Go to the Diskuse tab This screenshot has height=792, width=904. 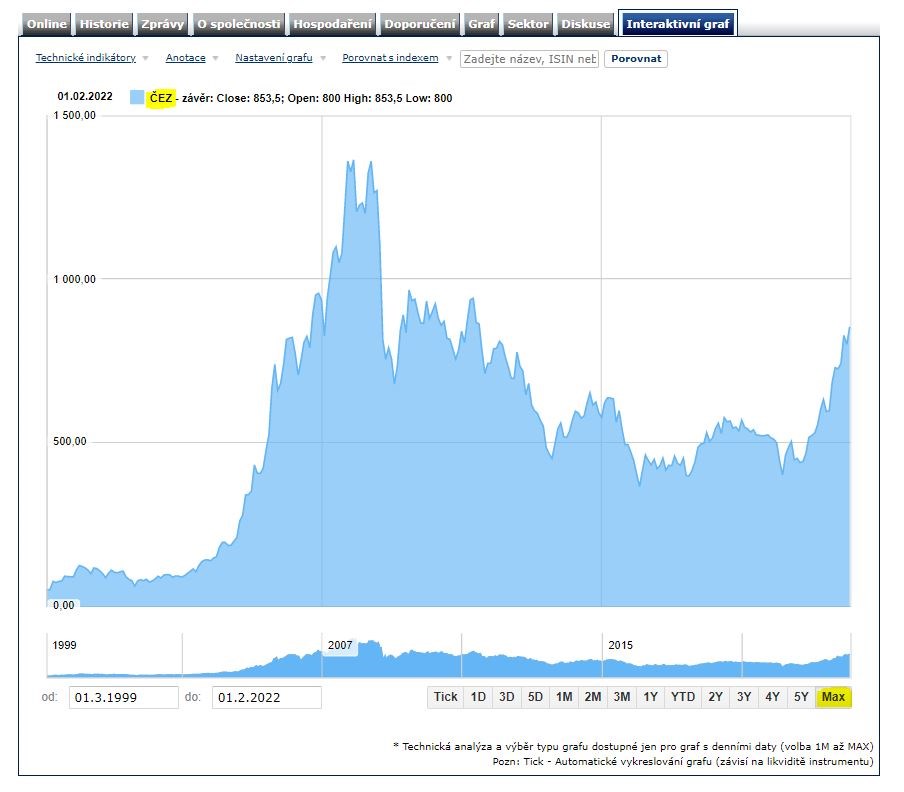tap(585, 24)
